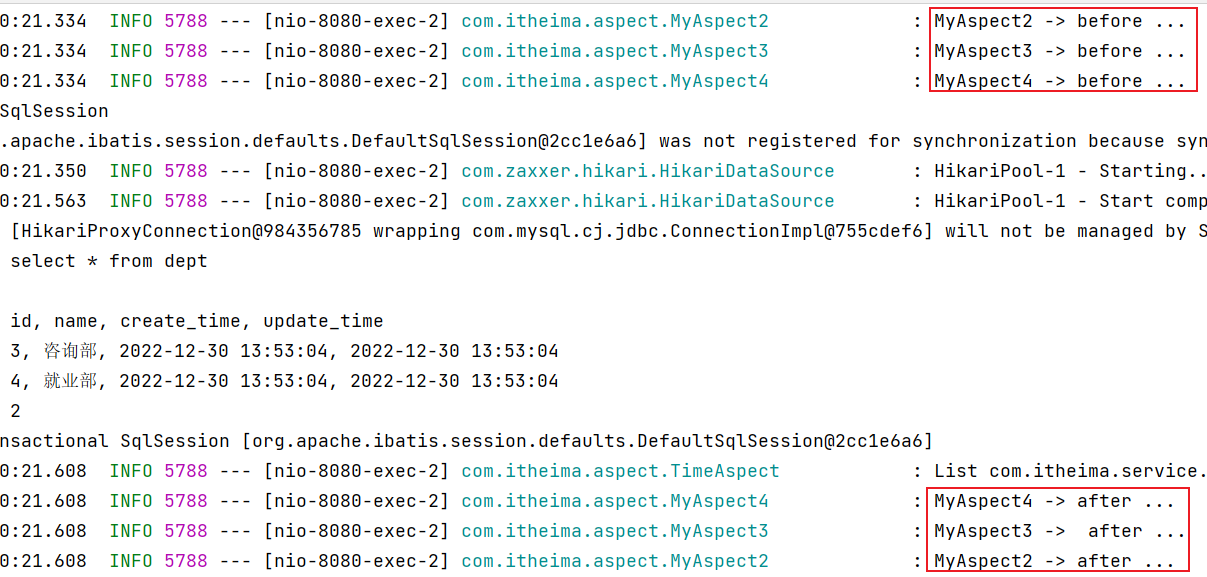Click the 'MyAspect4 -> before ...' message
The image size is (1207, 577).
pos(1060,81)
